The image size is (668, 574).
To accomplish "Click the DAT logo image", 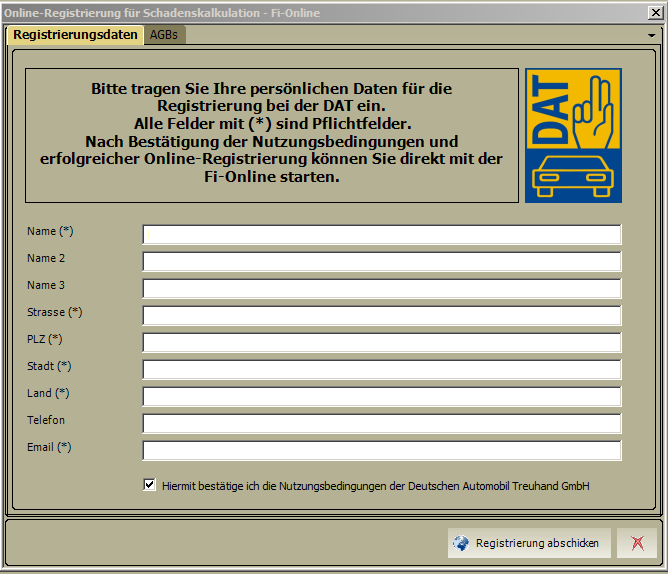I will tap(573, 136).
